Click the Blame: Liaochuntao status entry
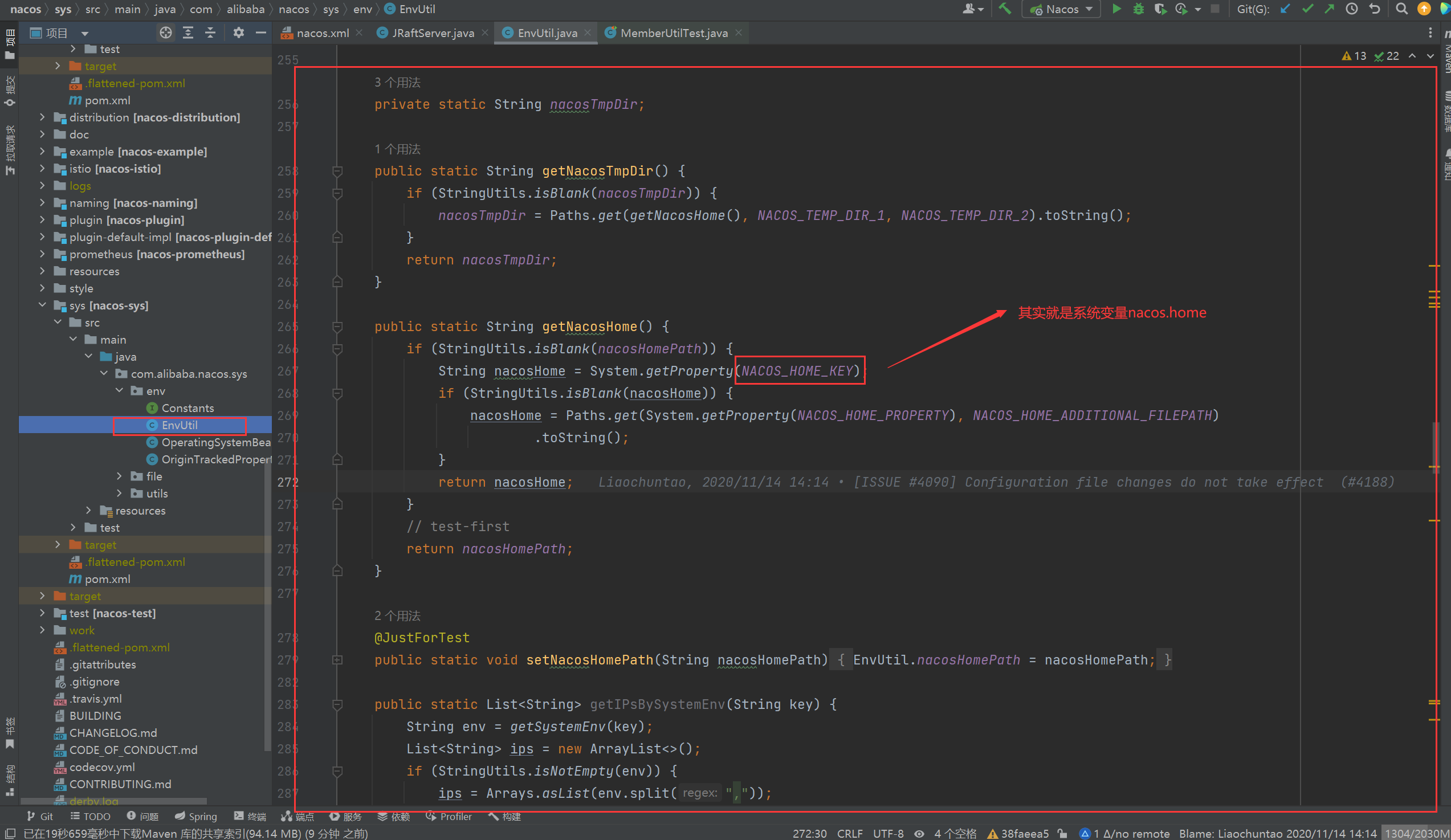 (1278, 833)
